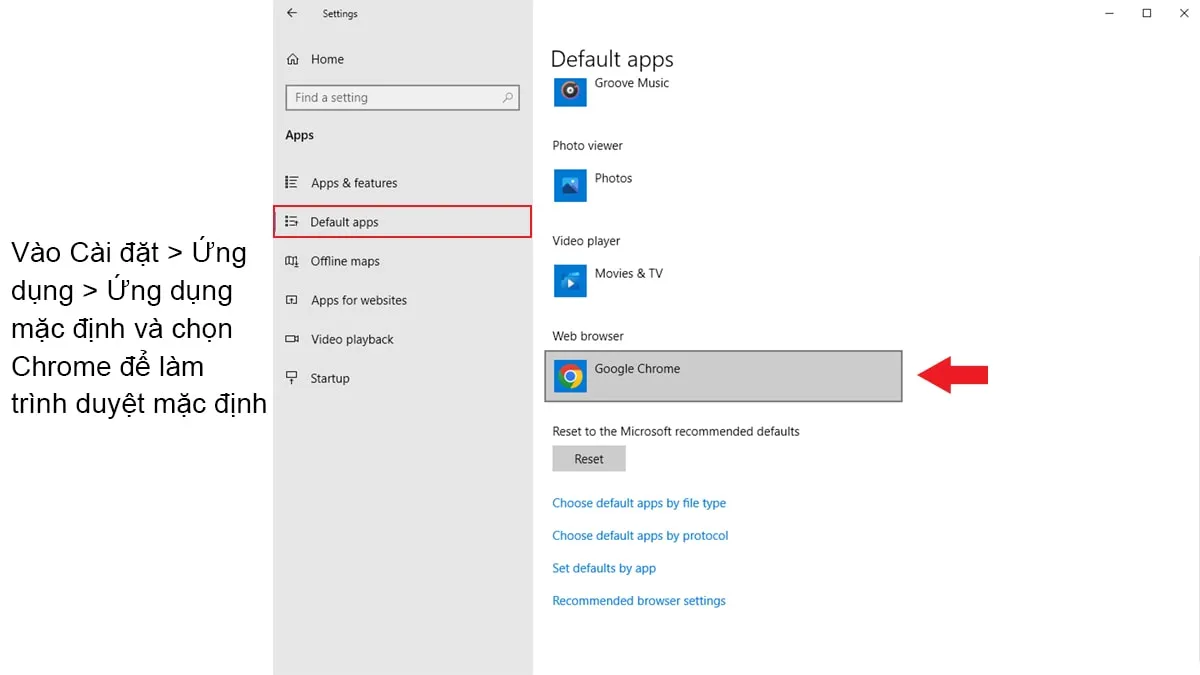The image size is (1200, 675).
Task: Click the Reset button
Action: 589,458
